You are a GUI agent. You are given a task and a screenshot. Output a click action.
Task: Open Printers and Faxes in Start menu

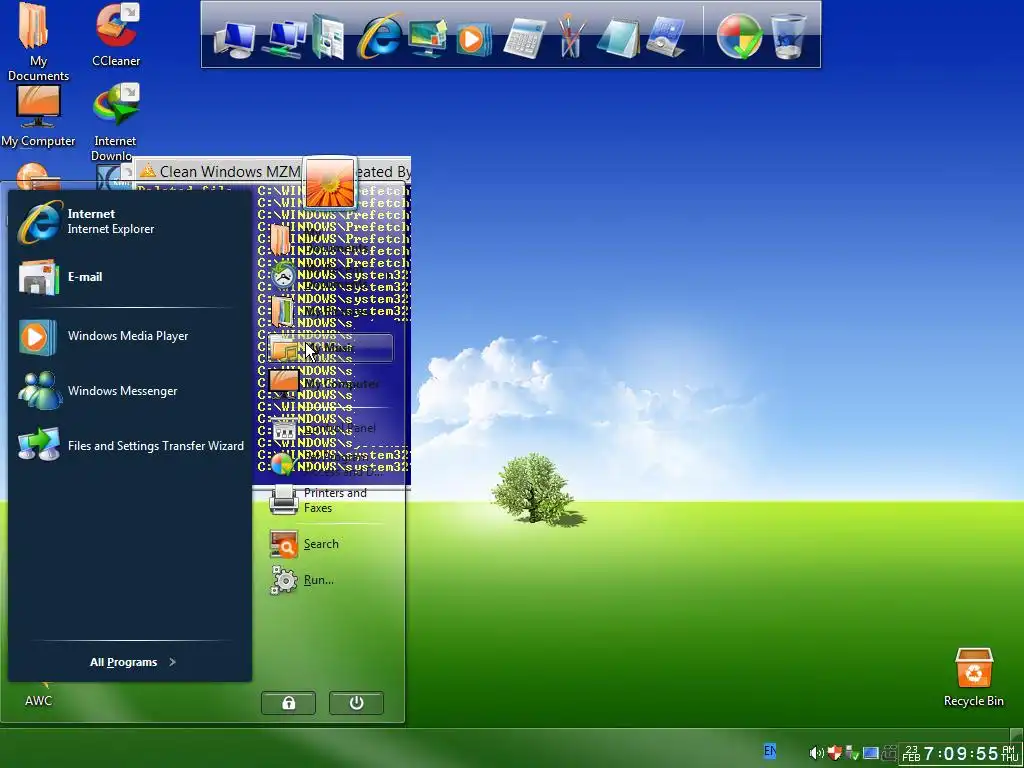click(x=330, y=500)
